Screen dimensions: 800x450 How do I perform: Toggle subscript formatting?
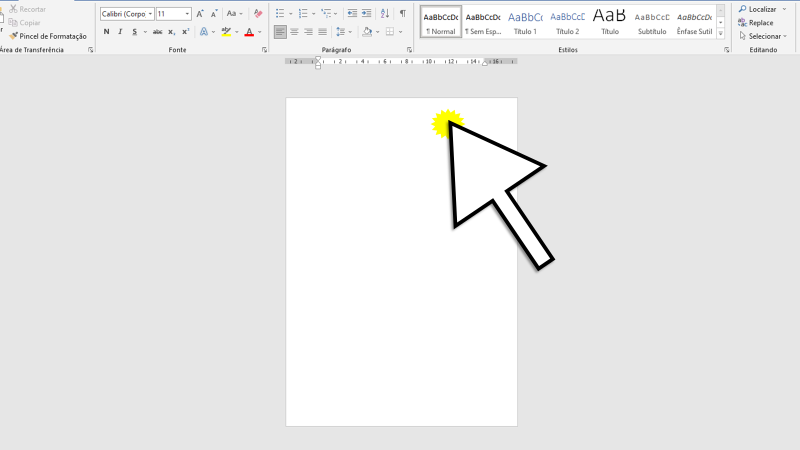click(x=171, y=32)
